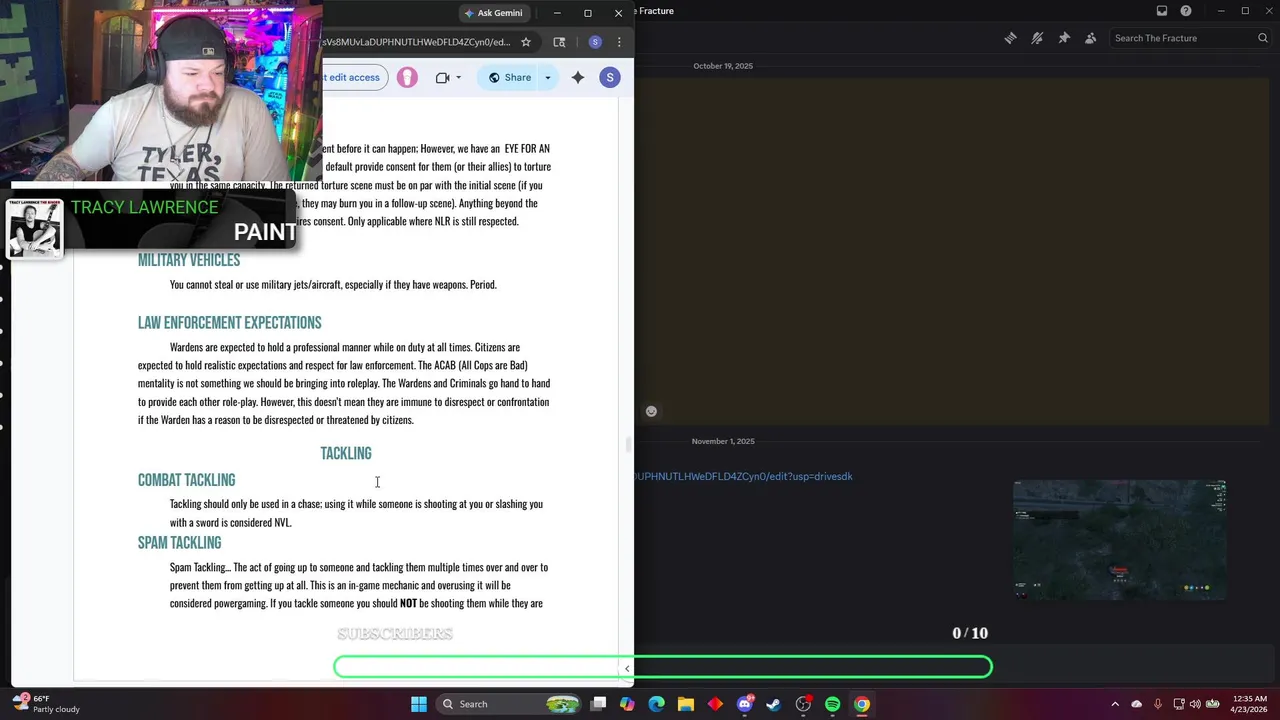Viewport: 1280px width, 720px height.
Task: Click the centered TACKLING heading
Action: click(x=346, y=454)
